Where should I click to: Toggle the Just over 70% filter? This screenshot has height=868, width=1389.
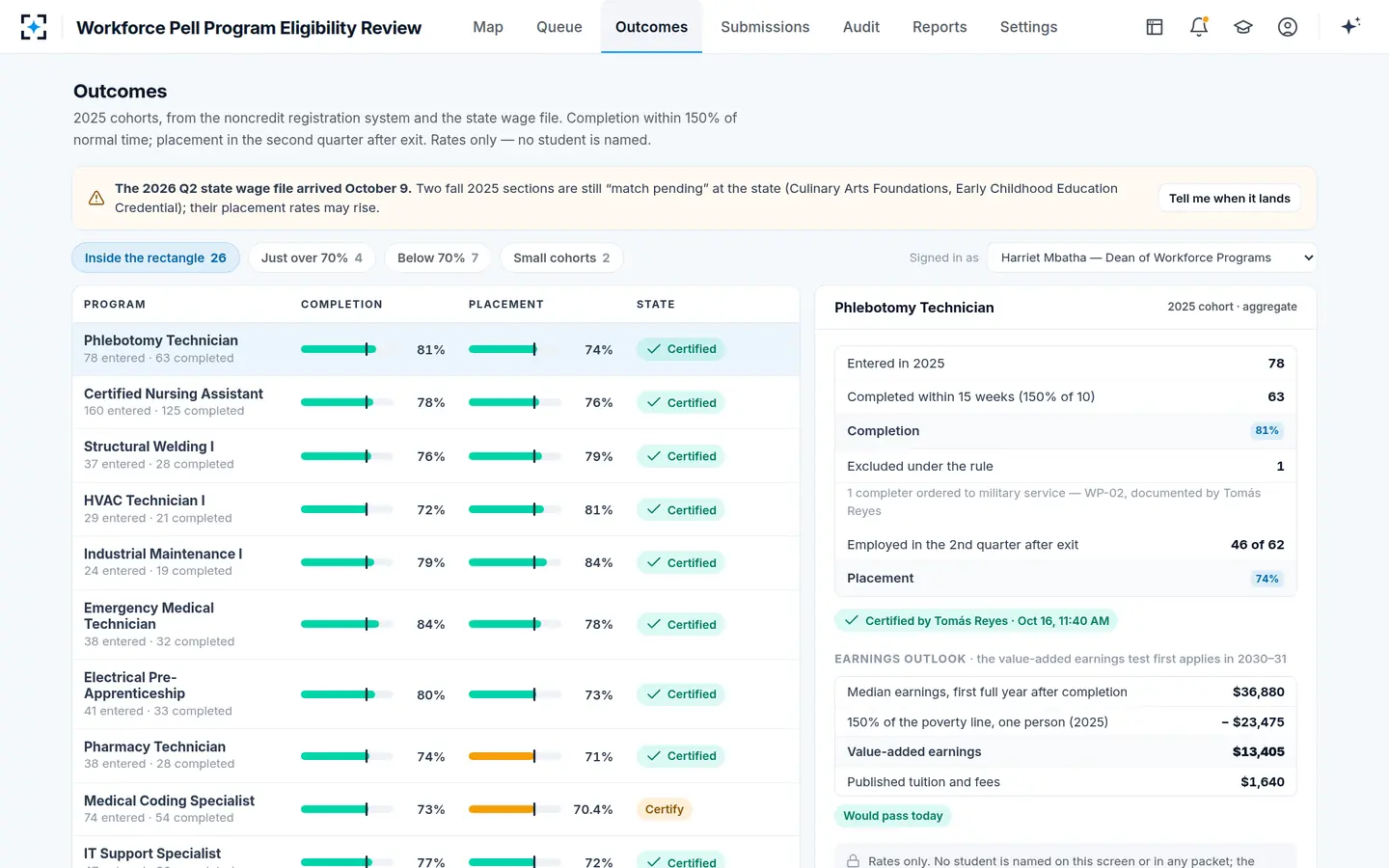click(x=312, y=258)
